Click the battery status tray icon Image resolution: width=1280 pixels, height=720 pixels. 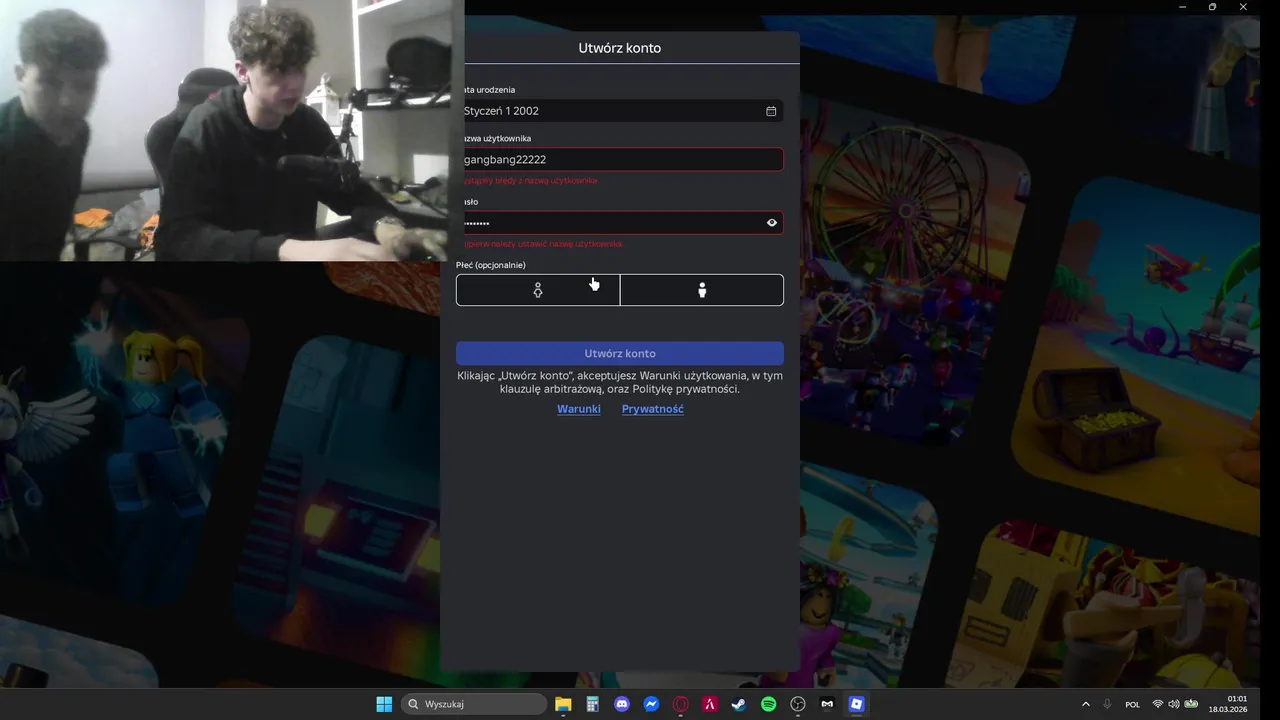[x=1191, y=704]
